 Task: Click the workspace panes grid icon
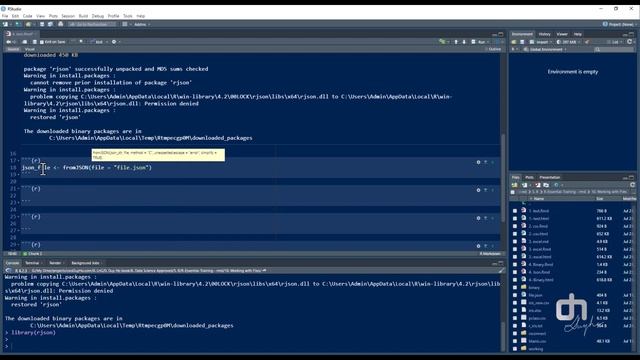tap(125, 24)
